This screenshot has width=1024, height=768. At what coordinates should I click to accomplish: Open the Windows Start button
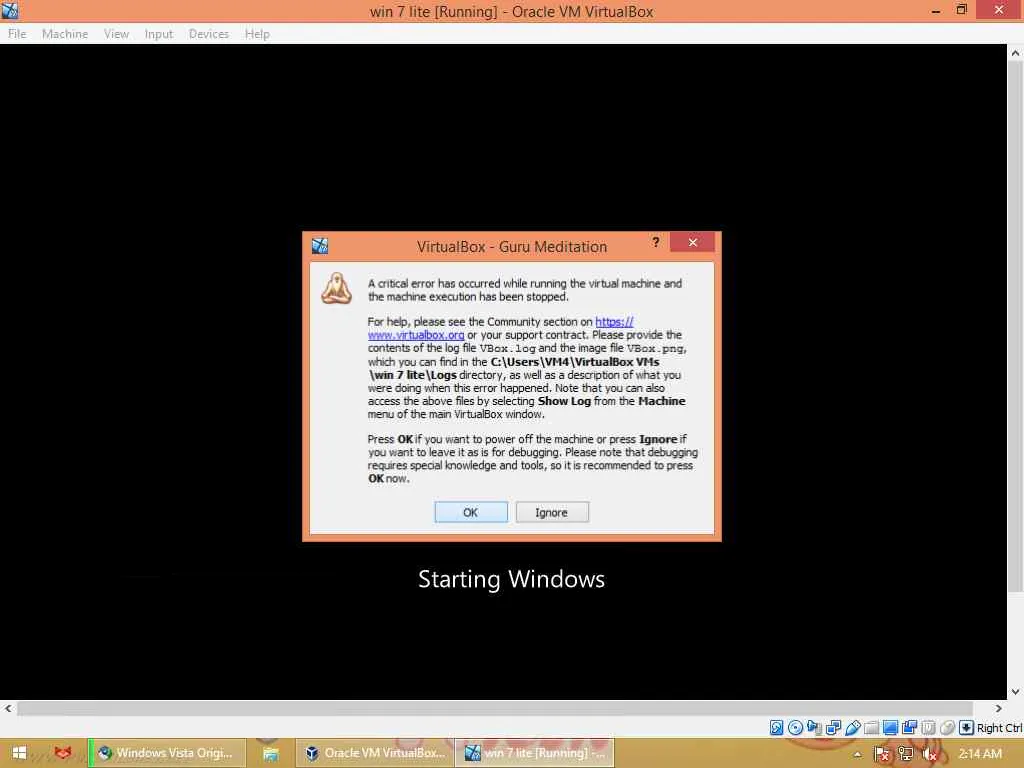point(19,753)
